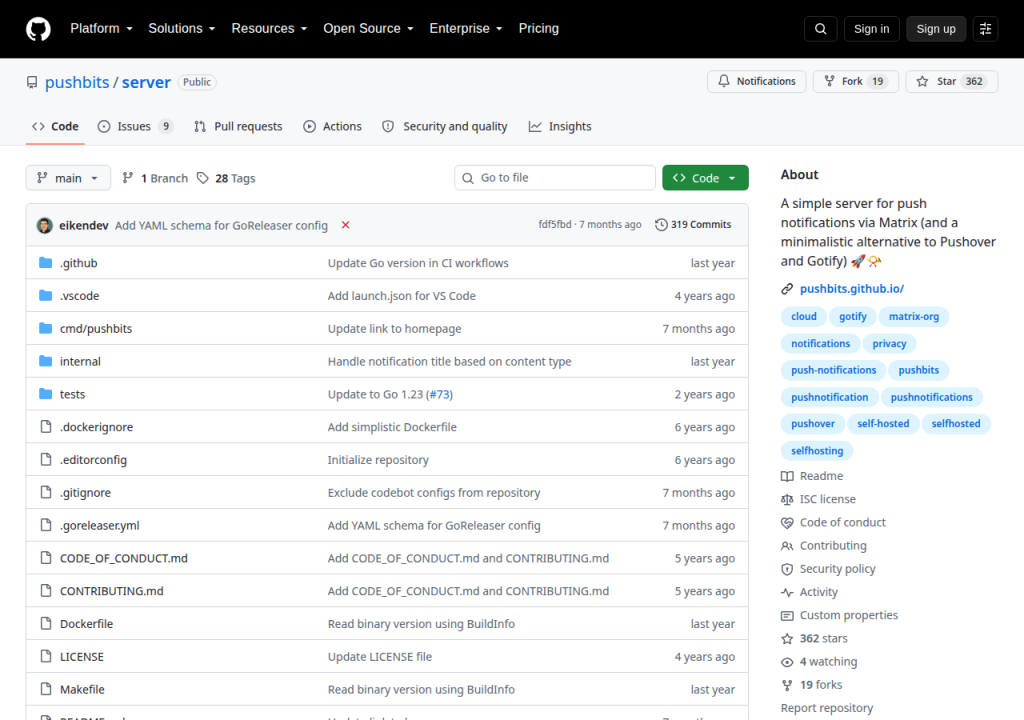Screen dimensions: 1024x720
Task: Click the LICENSE file icon
Action: (x=46, y=656)
